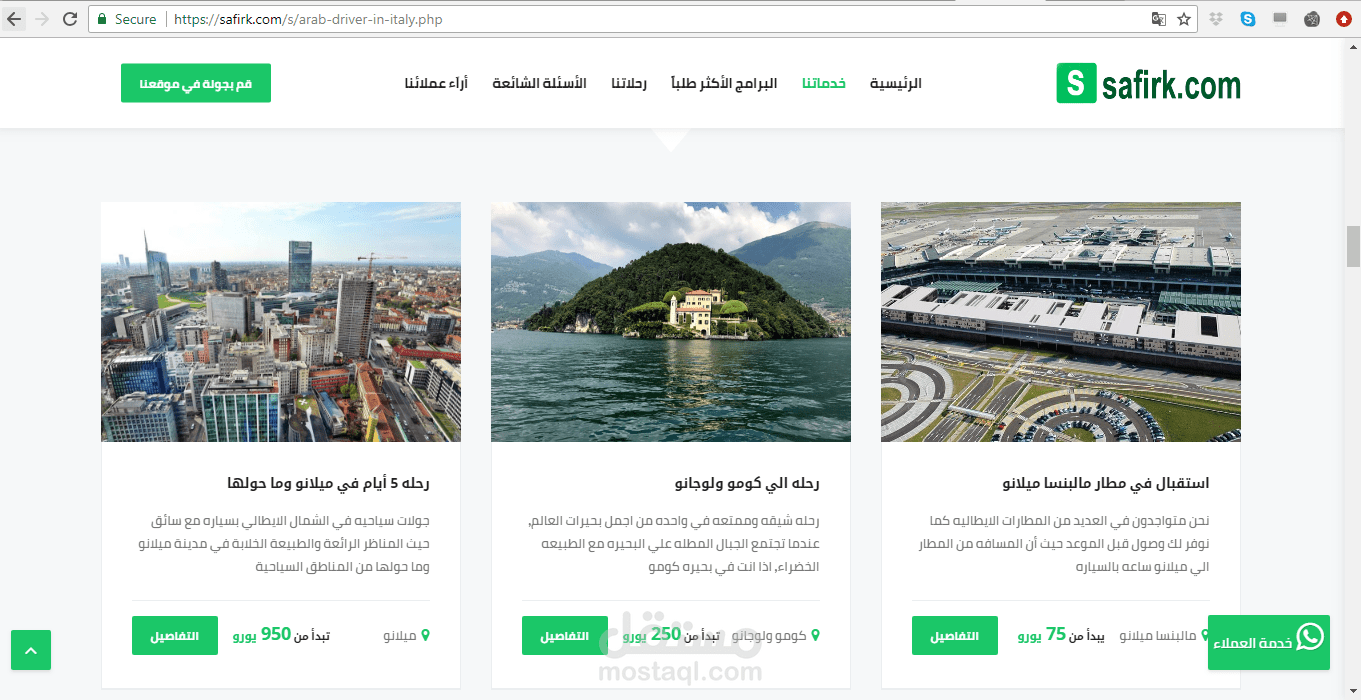Click the location pin next to ميلانو
The width and height of the screenshot is (1361, 700).
pyautogui.click(x=425, y=635)
